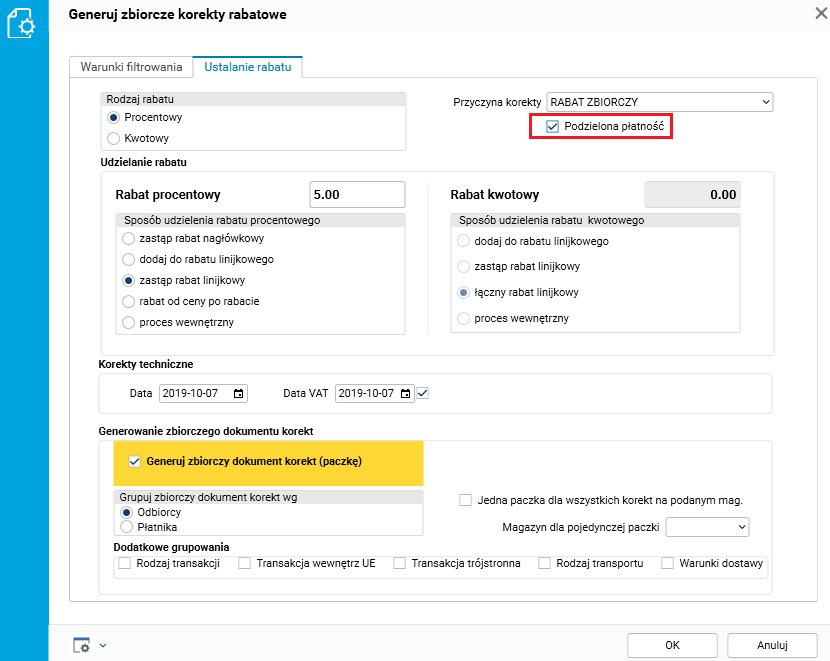
Task: Toggle the Podzielona płatność checkbox
Action: coord(552,127)
